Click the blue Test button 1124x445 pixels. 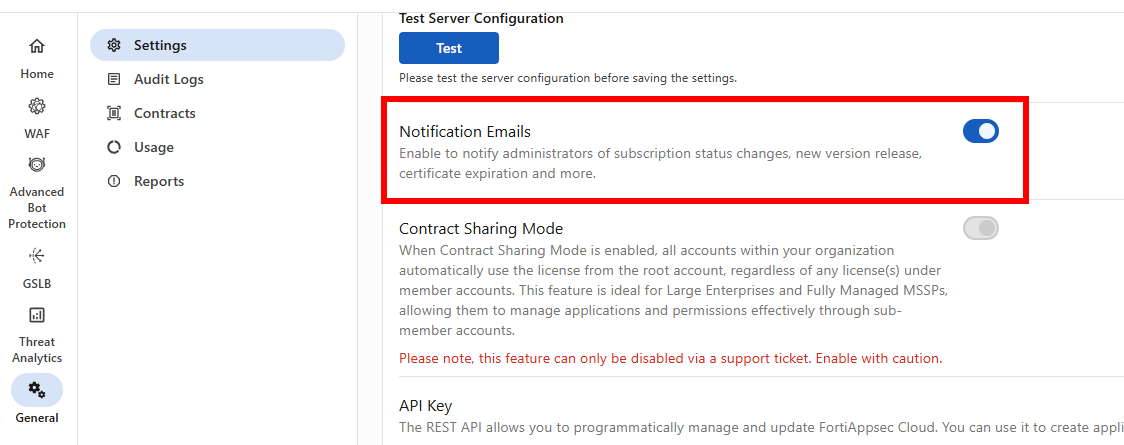[448, 48]
